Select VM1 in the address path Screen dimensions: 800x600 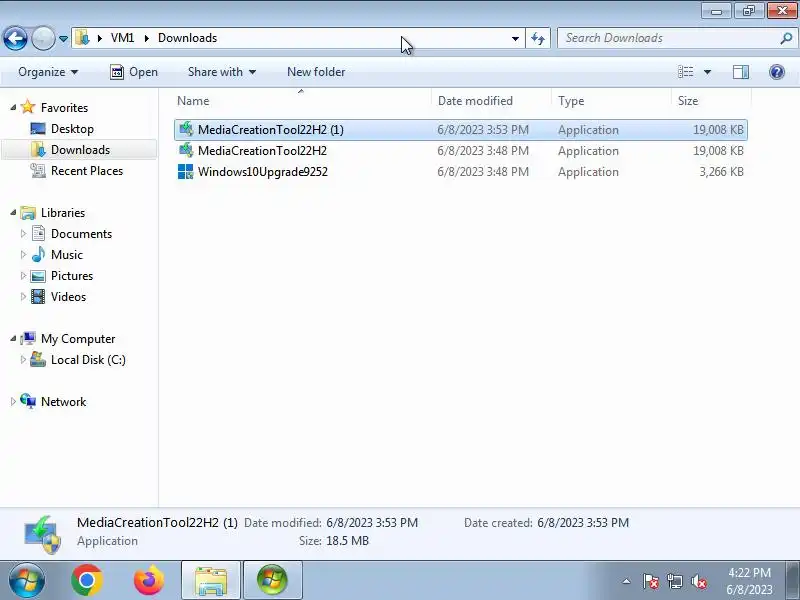[x=122, y=38]
